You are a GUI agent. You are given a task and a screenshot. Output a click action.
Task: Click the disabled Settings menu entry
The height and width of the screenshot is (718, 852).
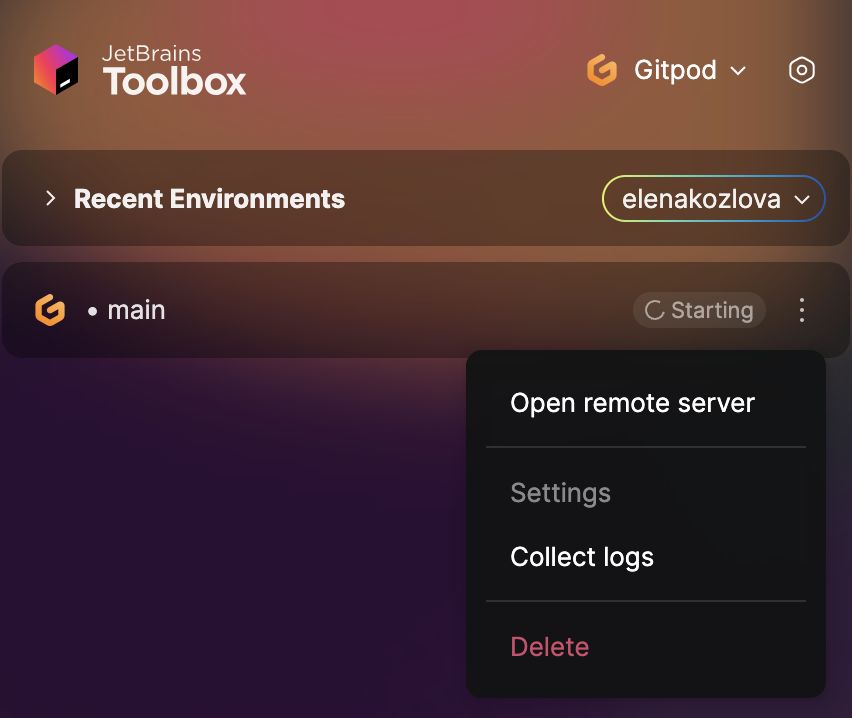(560, 493)
